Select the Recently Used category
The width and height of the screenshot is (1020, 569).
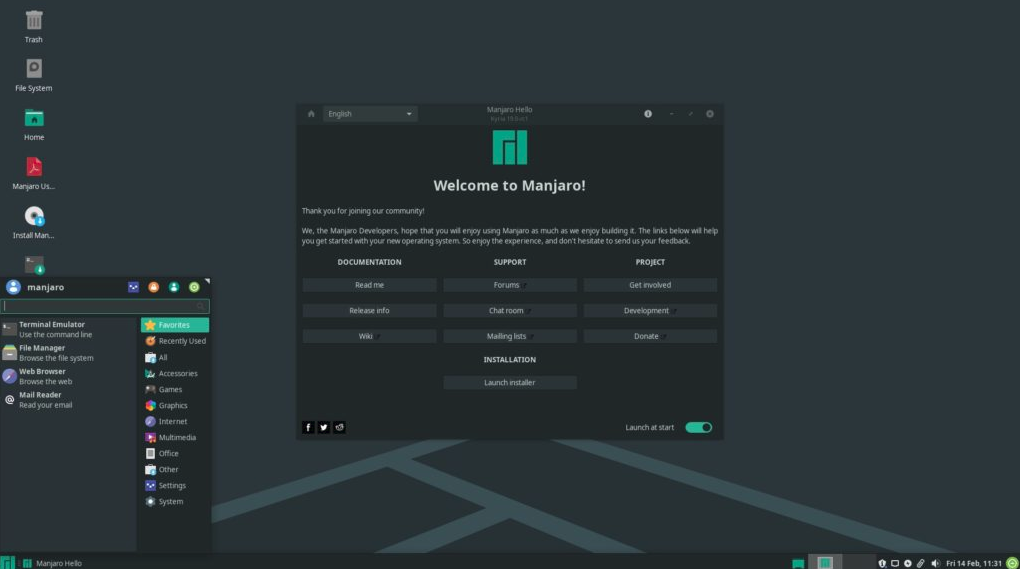point(181,341)
